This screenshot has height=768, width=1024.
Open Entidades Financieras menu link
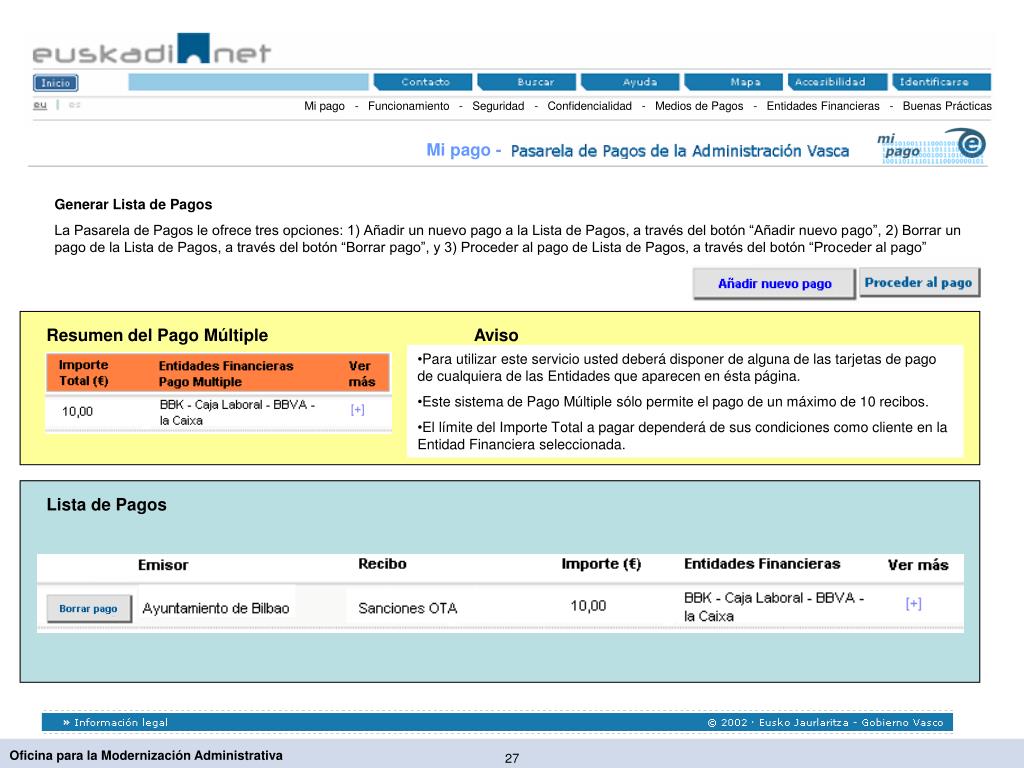823,106
